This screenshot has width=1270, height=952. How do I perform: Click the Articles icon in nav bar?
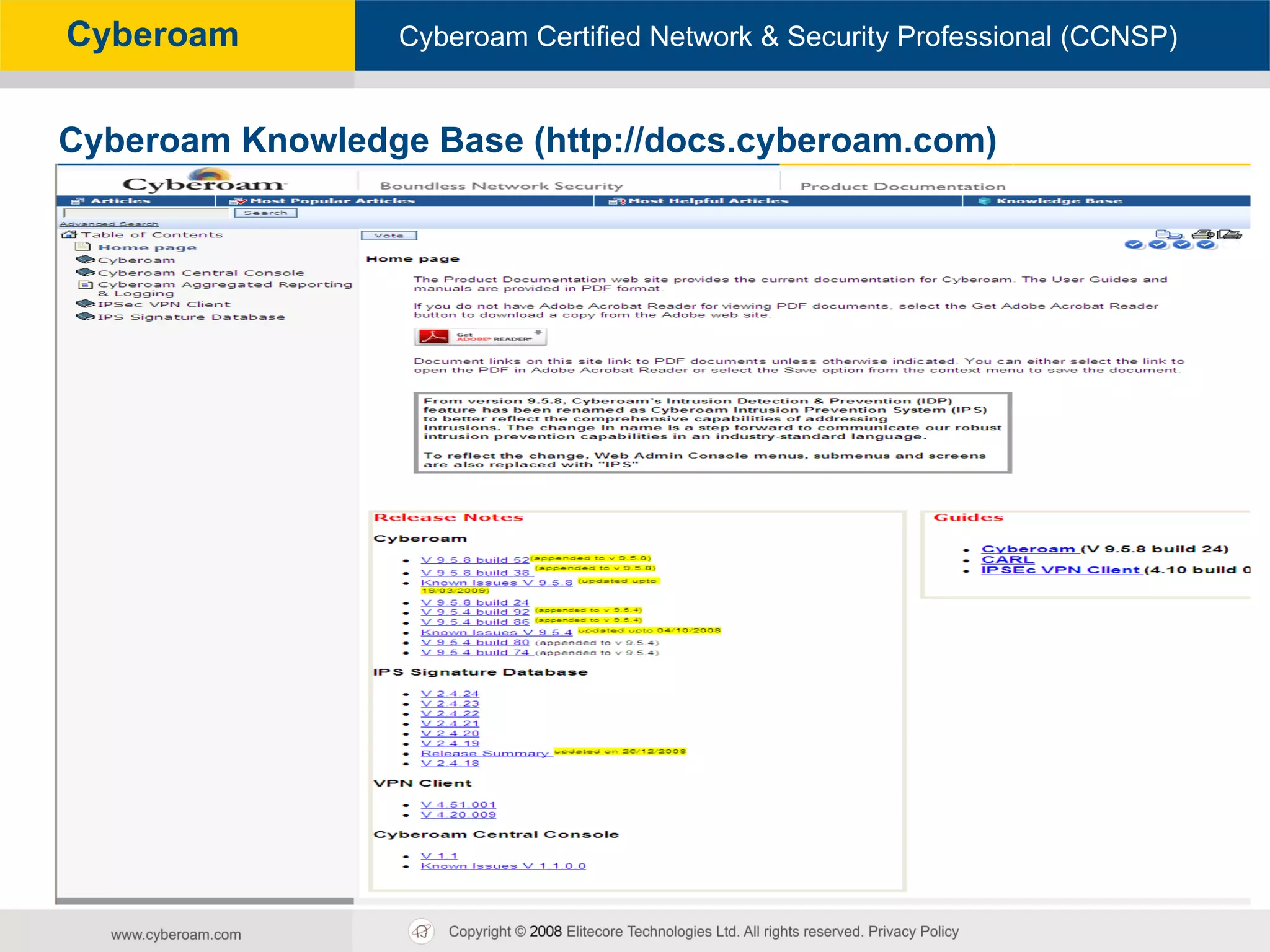click(78, 201)
